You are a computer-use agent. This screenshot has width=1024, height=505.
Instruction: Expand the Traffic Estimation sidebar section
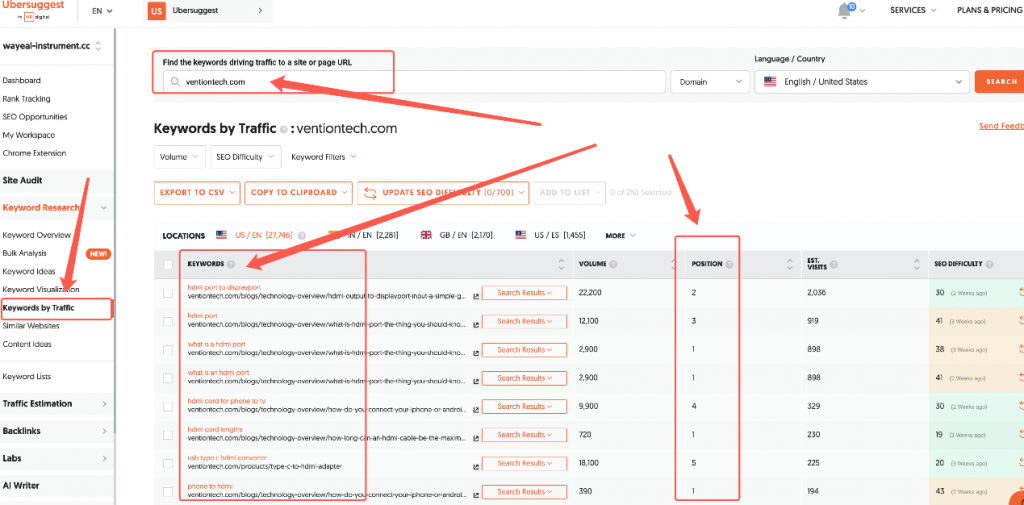pyautogui.click(x=56, y=404)
